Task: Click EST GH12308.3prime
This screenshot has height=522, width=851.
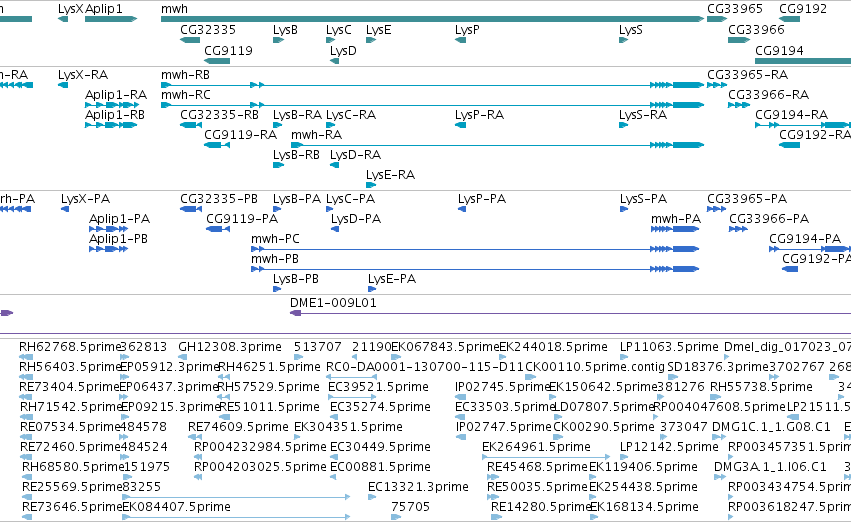Action: (182, 357)
